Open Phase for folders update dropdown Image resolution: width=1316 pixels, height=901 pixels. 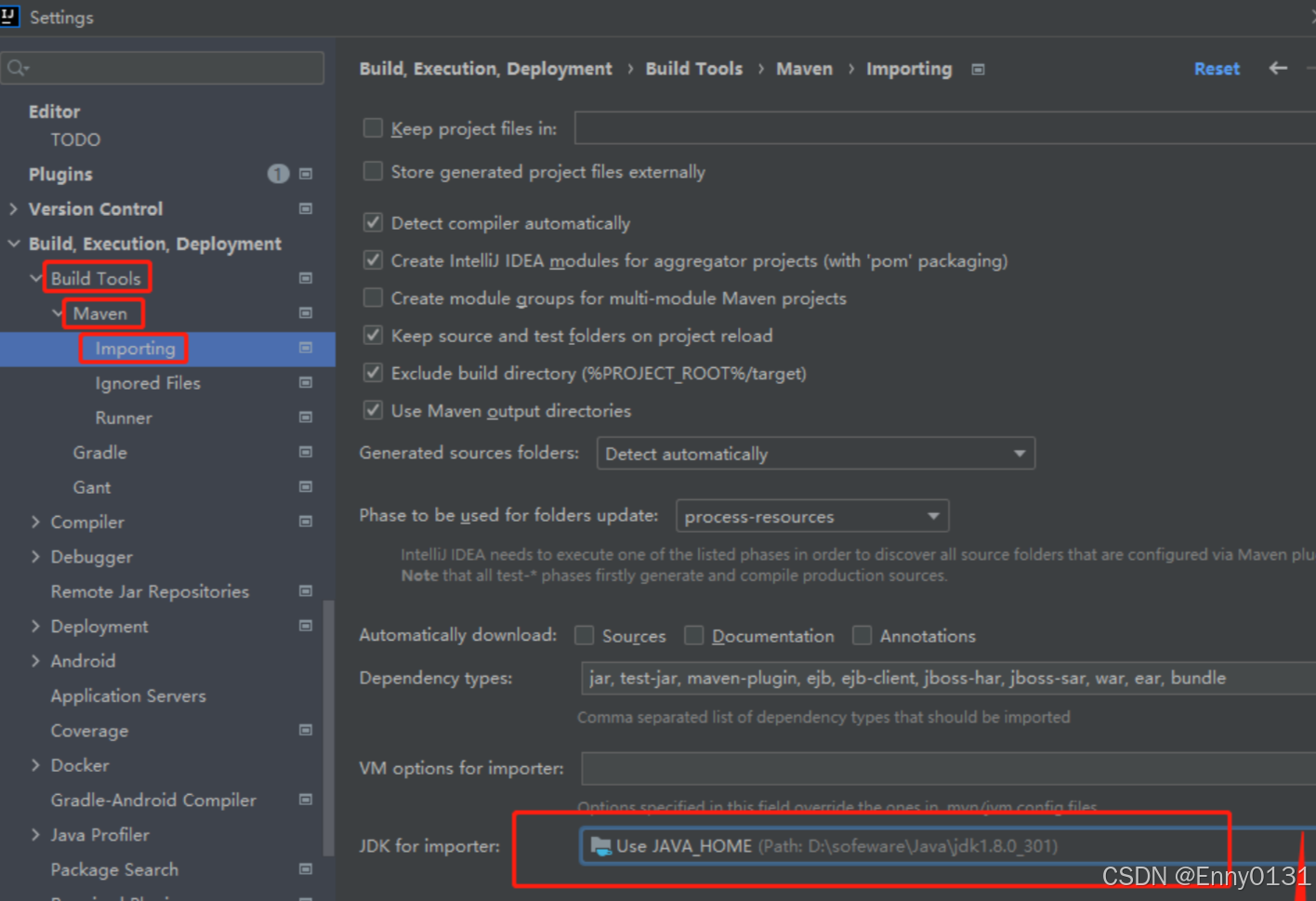[x=812, y=516]
